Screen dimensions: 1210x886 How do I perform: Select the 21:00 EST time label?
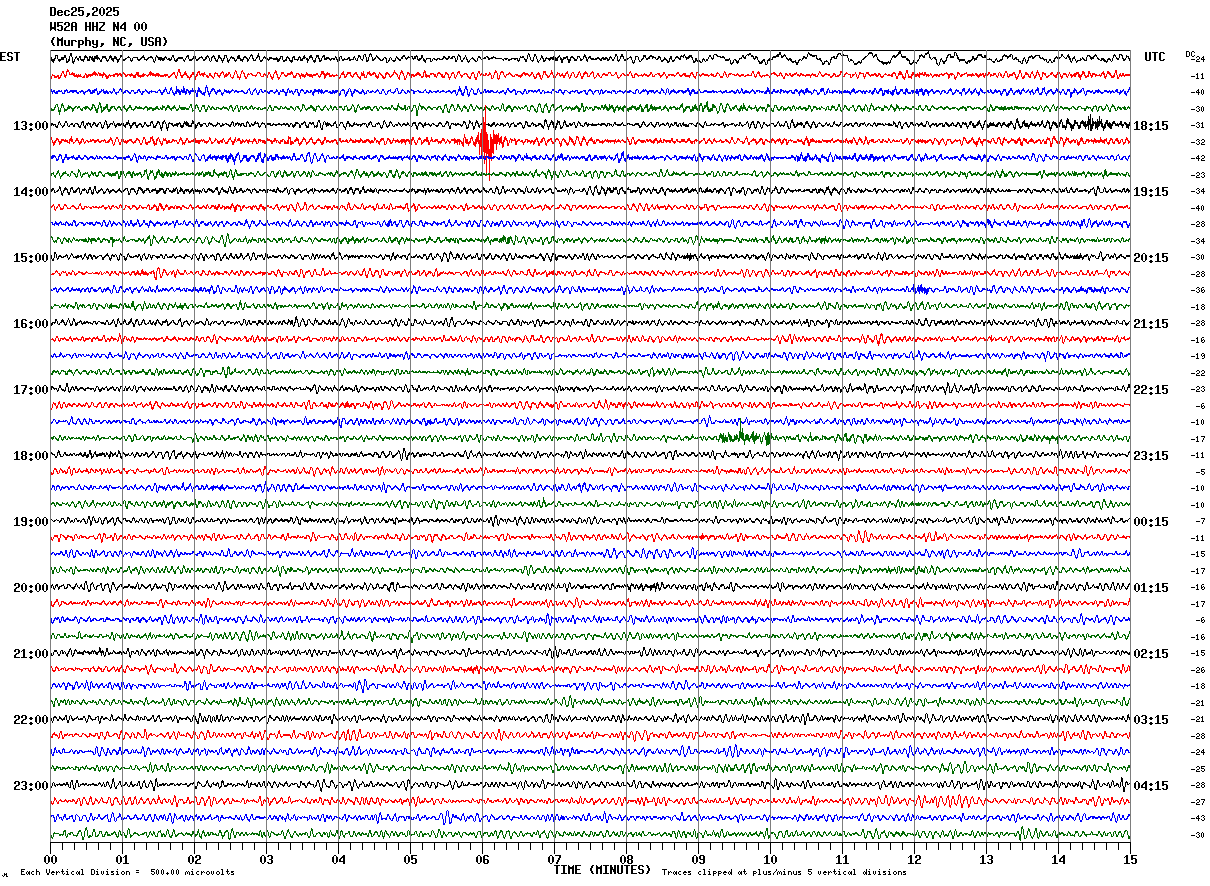click(30, 654)
